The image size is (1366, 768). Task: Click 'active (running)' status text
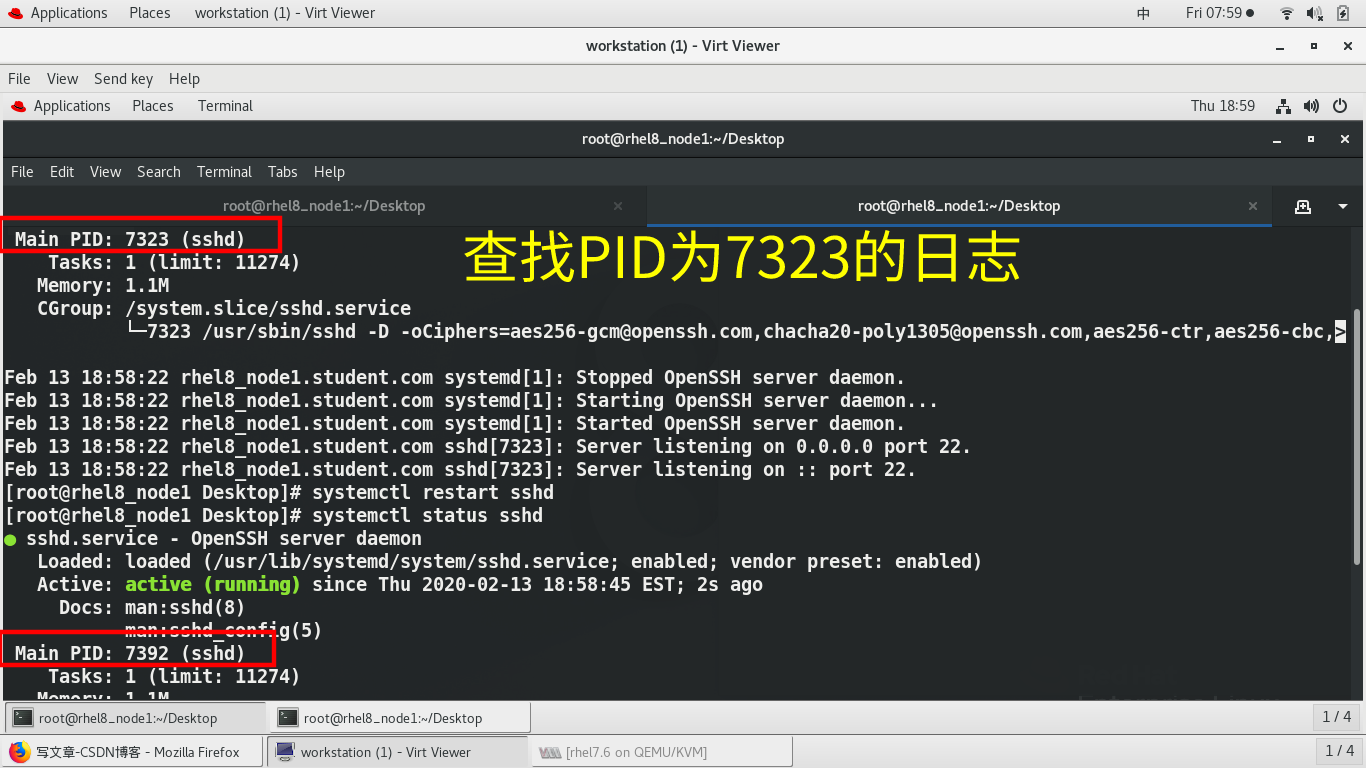[x=213, y=585]
